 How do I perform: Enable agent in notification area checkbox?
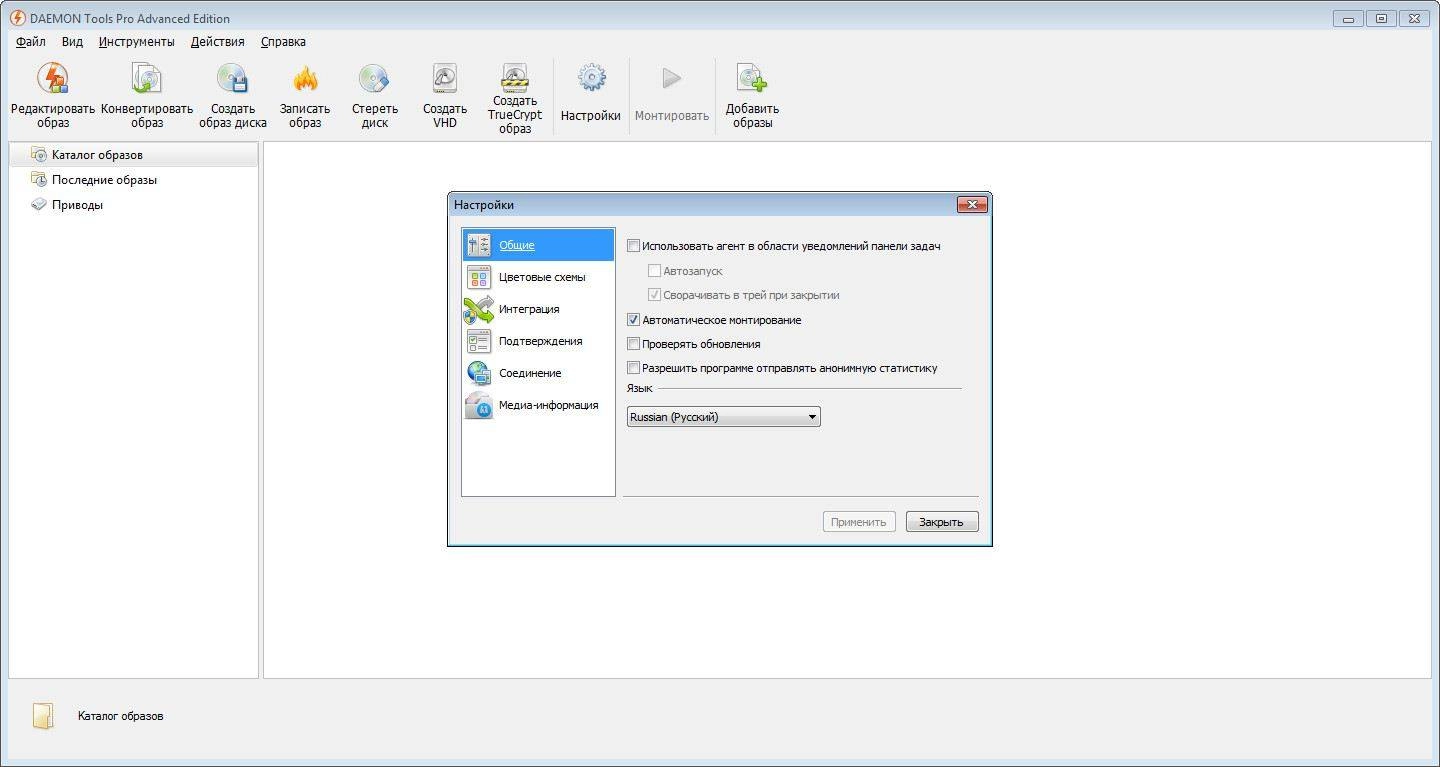coord(633,246)
